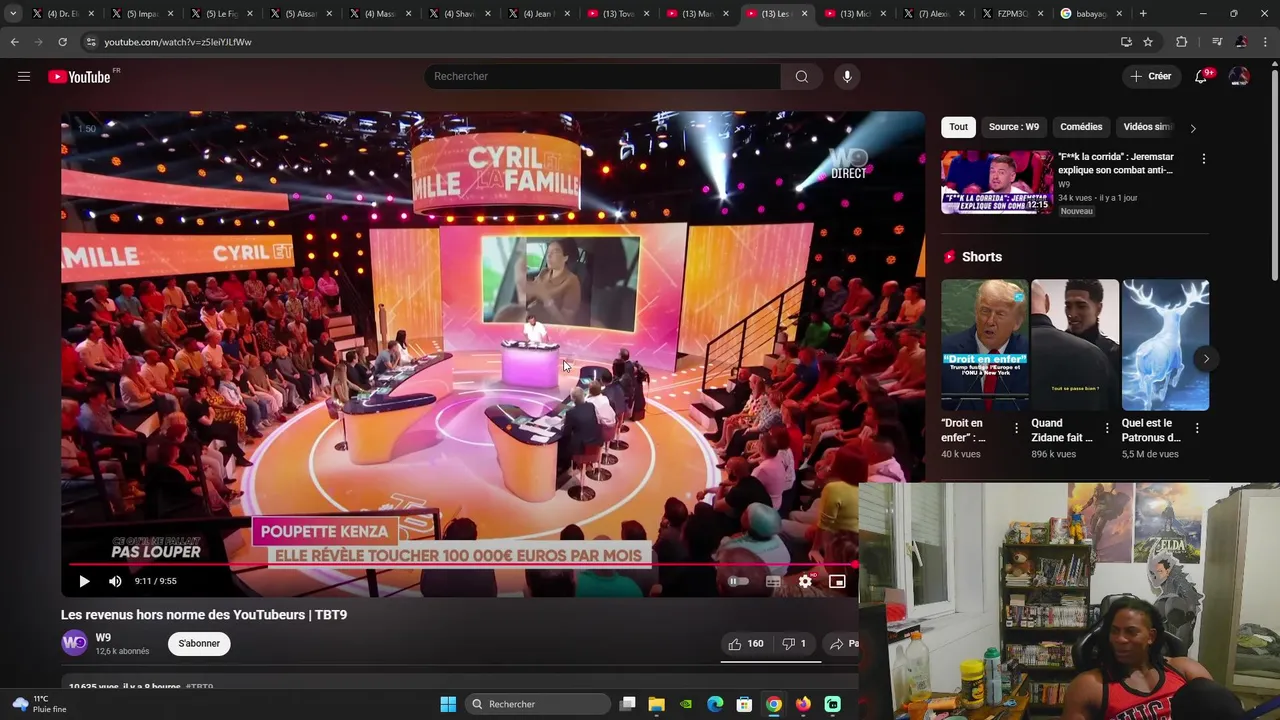Image resolution: width=1280 pixels, height=720 pixels.
Task: Open Microsoft Edge from the taskbar
Action: pos(715,704)
